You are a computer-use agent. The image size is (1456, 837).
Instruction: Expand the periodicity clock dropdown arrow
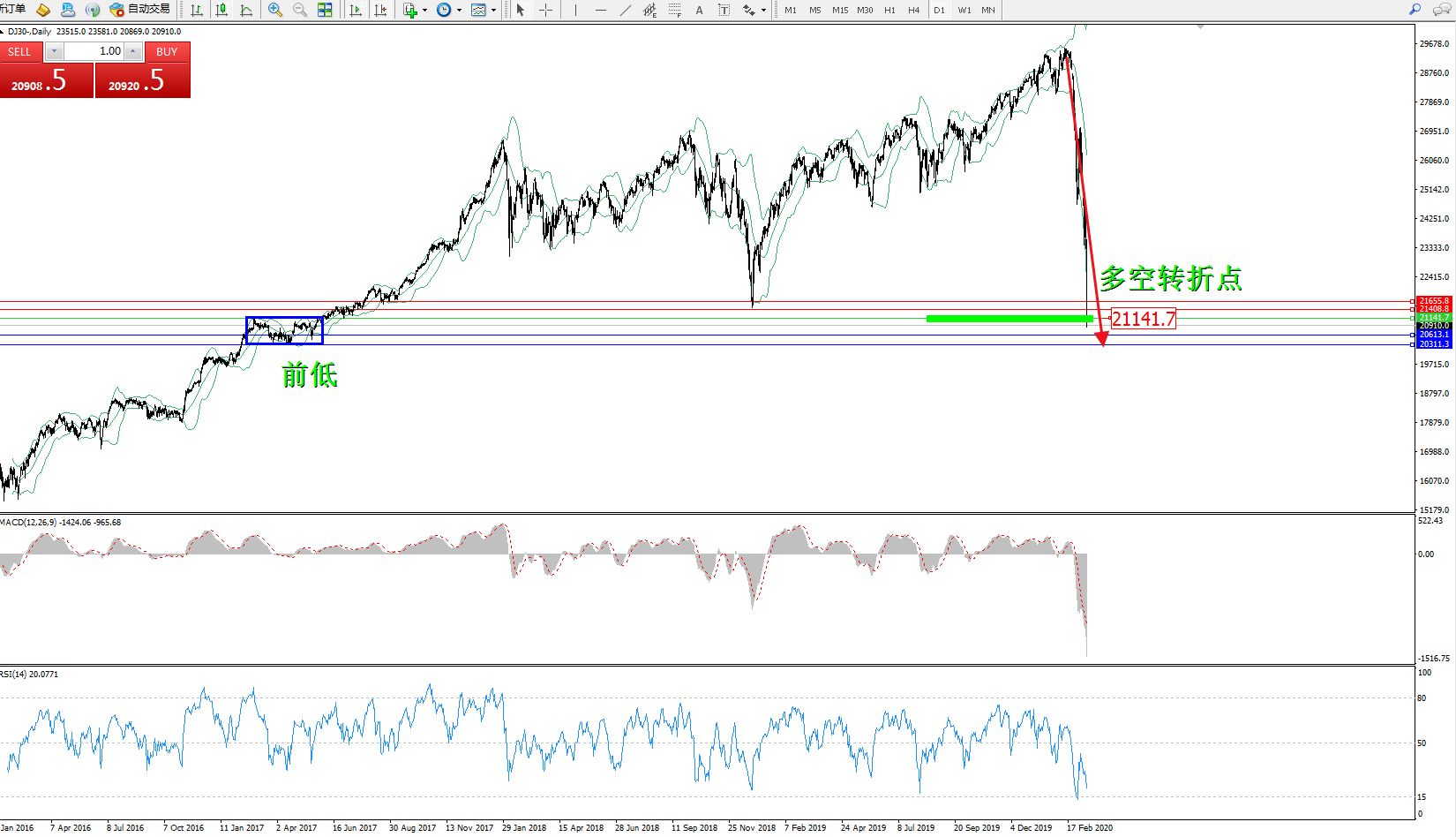tap(459, 11)
